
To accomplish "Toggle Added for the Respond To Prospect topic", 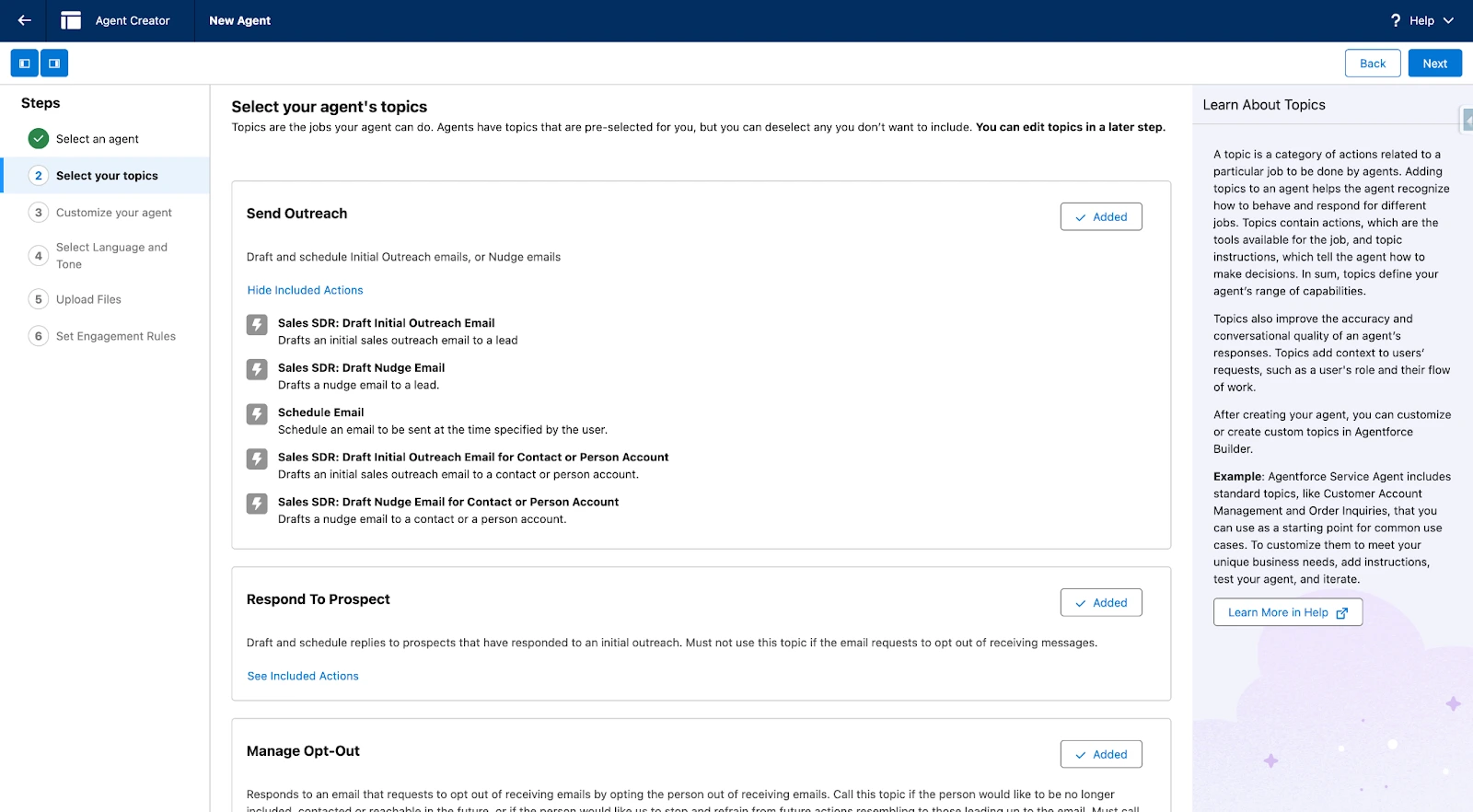I will point(1100,602).
